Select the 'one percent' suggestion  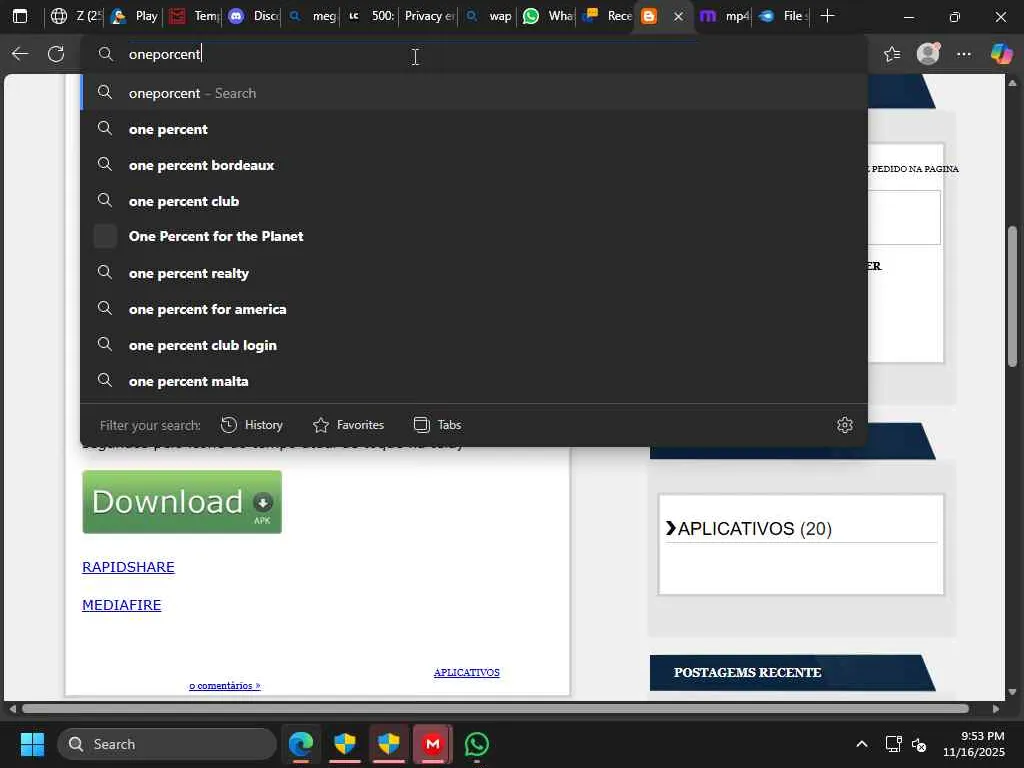click(x=474, y=129)
